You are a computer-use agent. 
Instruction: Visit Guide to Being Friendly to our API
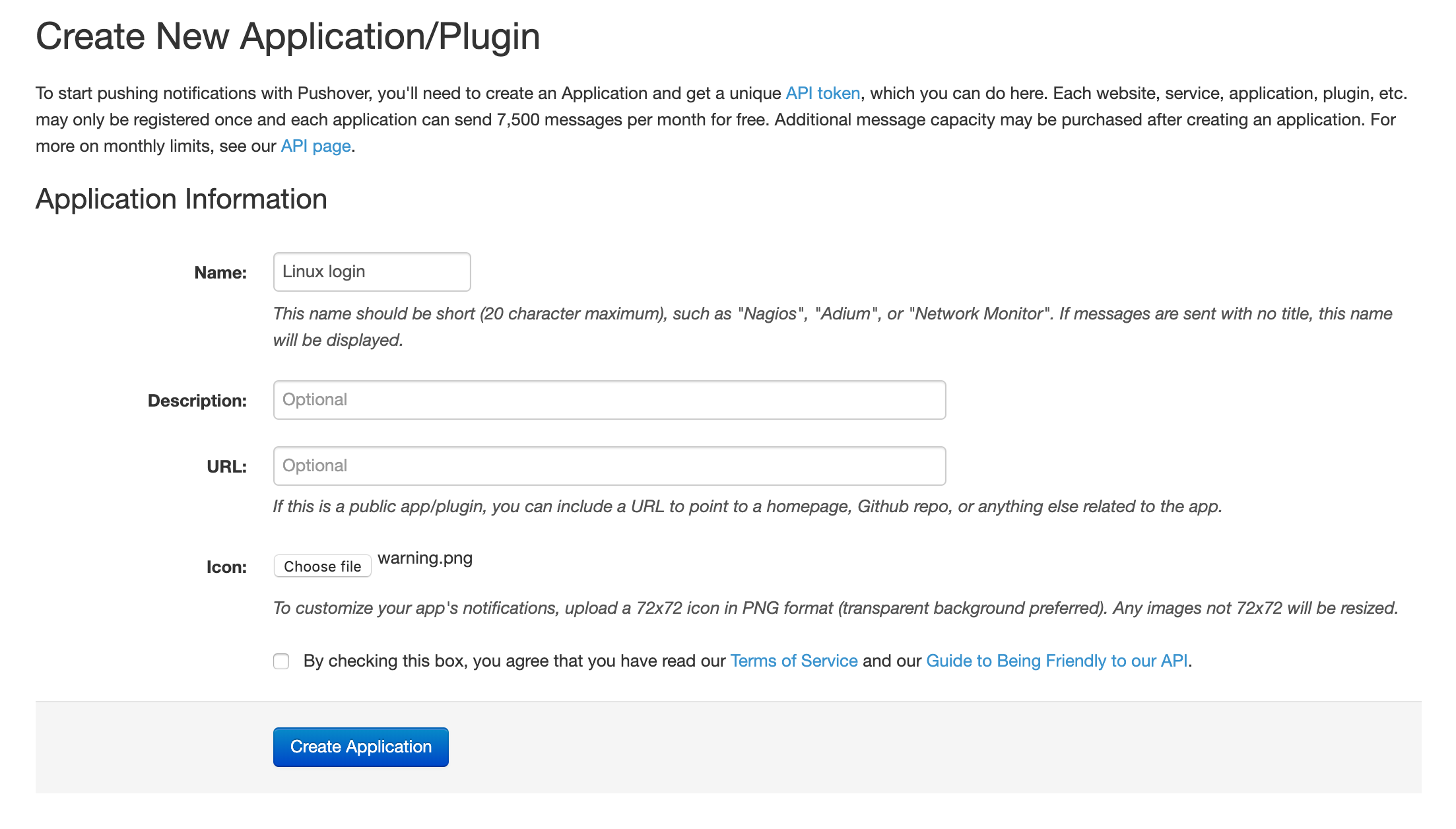click(x=1057, y=661)
